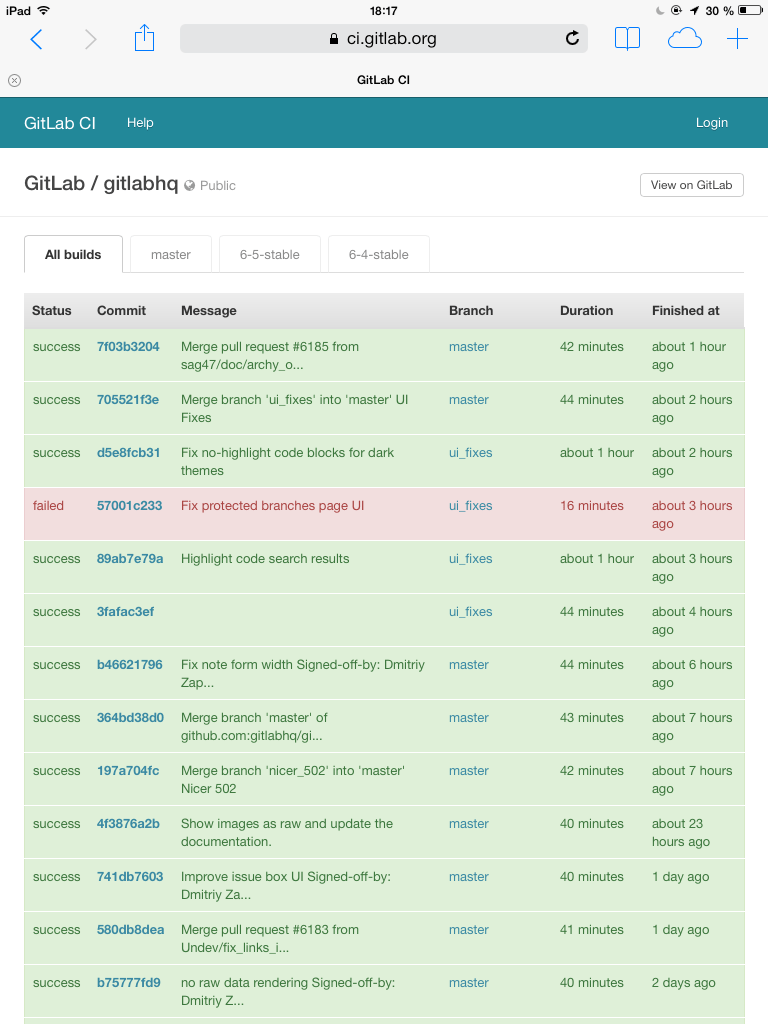Tap the Safari forward arrow

91,39
